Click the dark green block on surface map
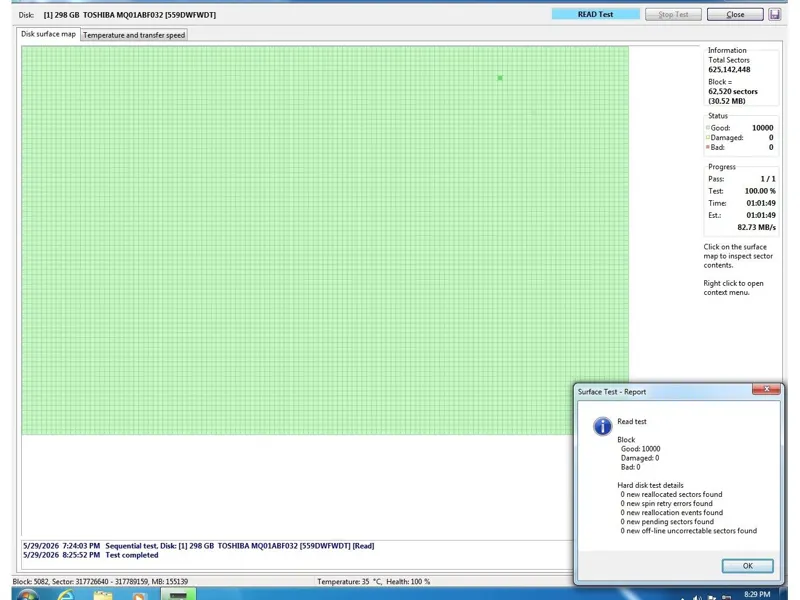The height and width of the screenshot is (600, 800). pos(500,78)
